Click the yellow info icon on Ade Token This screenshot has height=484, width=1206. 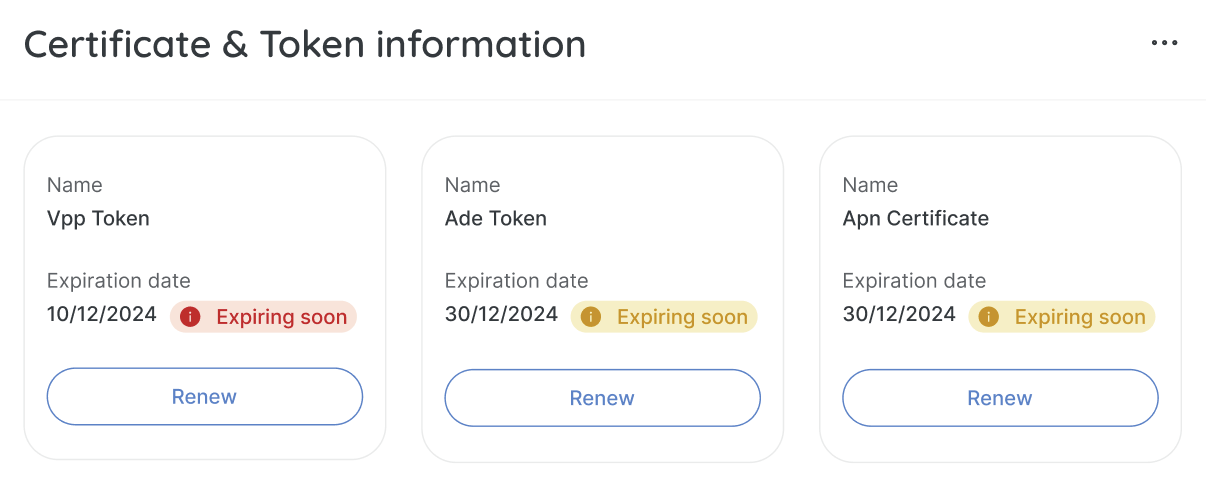(591, 317)
